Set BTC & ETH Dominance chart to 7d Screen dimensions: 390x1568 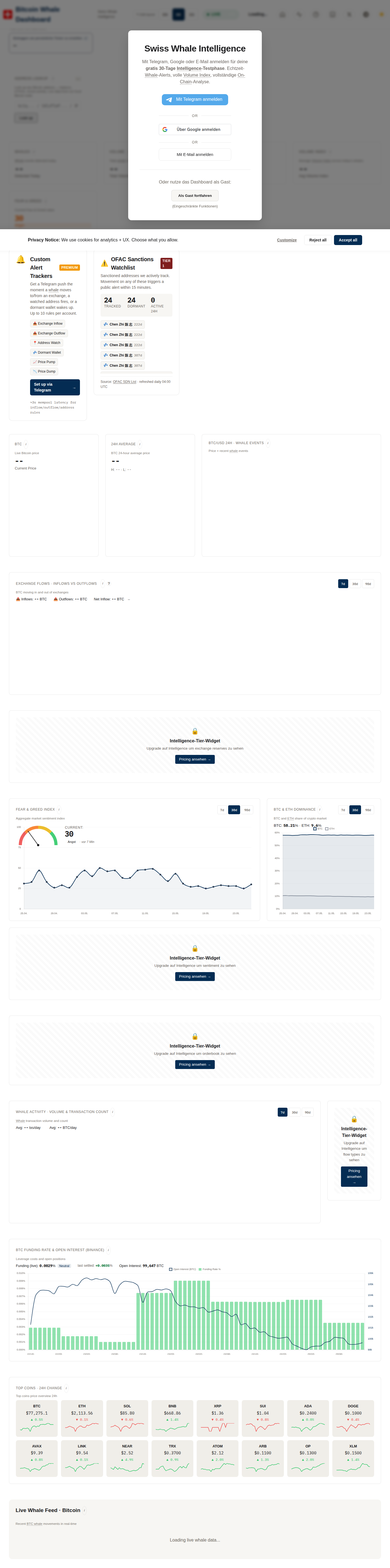pos(343,810)
